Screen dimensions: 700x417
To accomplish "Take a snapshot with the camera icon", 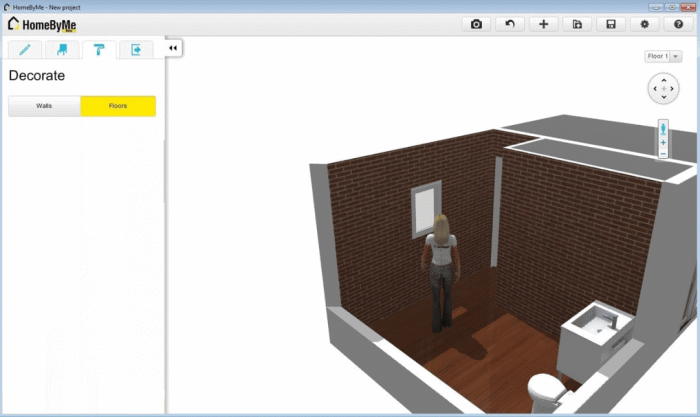I will tap(476, 24).
